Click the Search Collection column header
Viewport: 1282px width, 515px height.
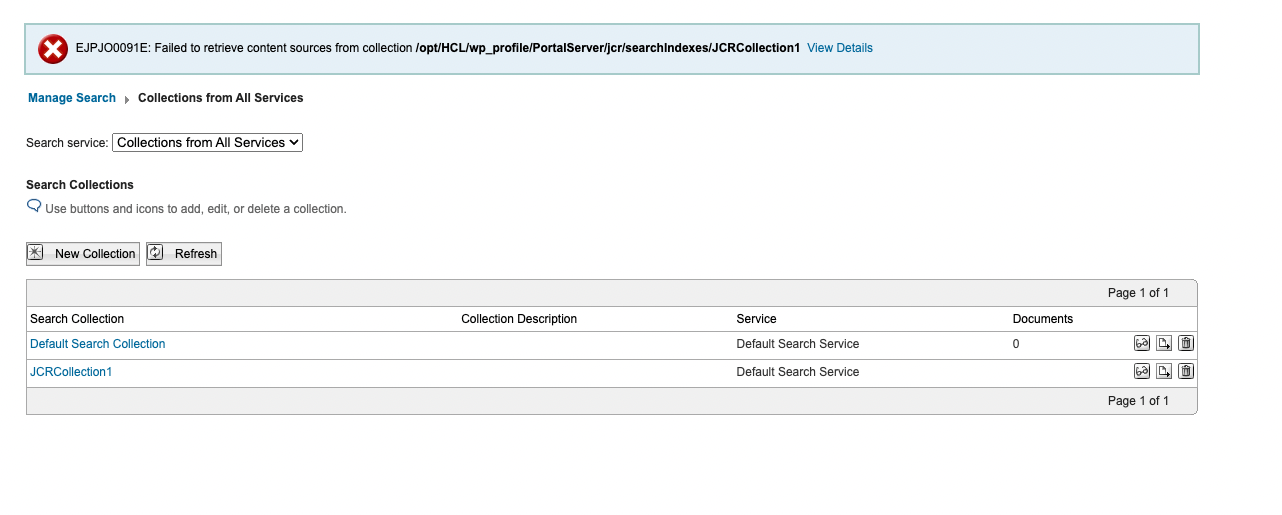(x=77, y=319)
